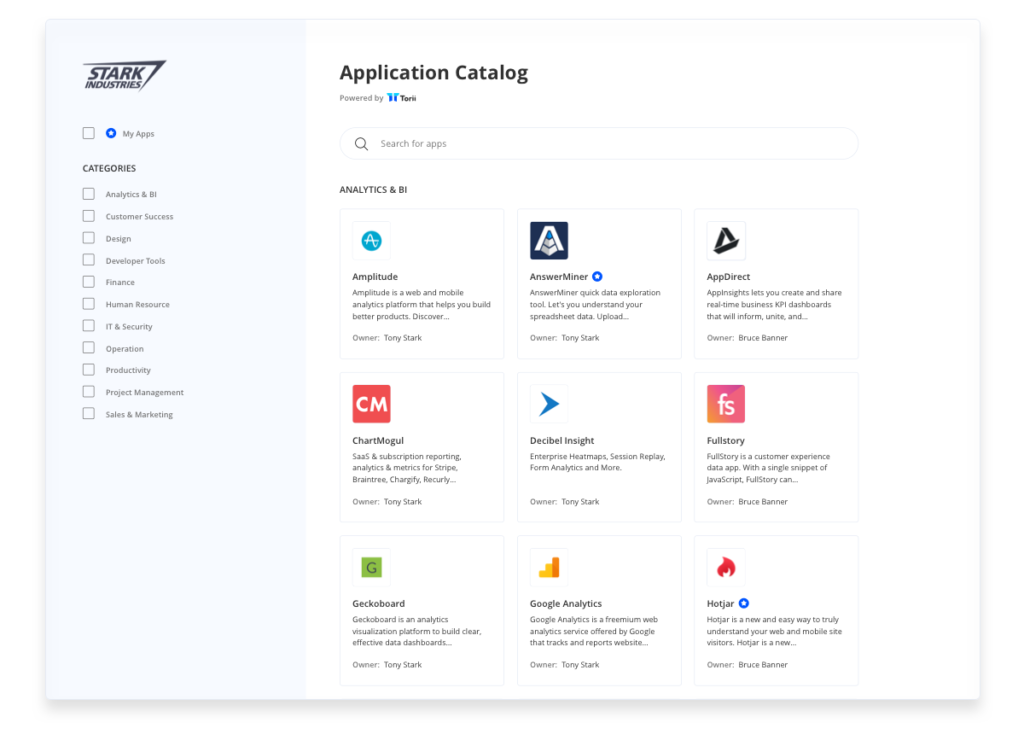Image resolution: width=1024 pixels, height=740 pixels.
Task: Open the Fullstory app title
Action: [x=726, y=440]
